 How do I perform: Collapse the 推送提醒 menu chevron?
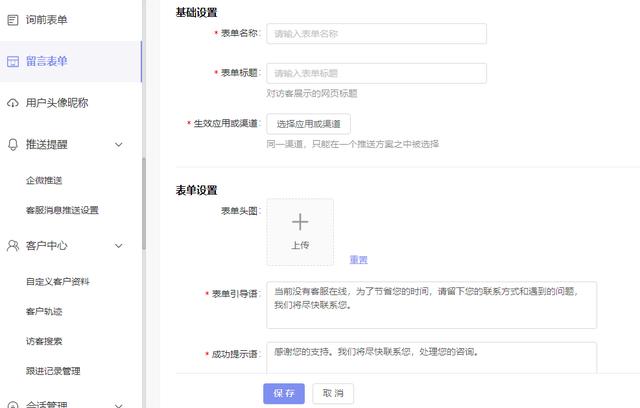[x=119, y=144]
